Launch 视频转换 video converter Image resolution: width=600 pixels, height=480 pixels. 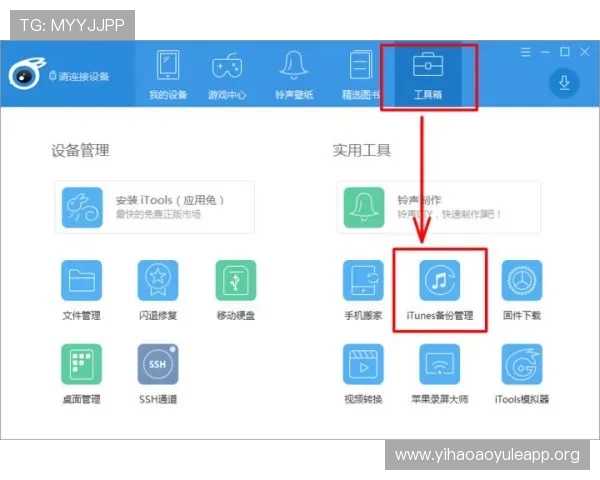[363, 364]
